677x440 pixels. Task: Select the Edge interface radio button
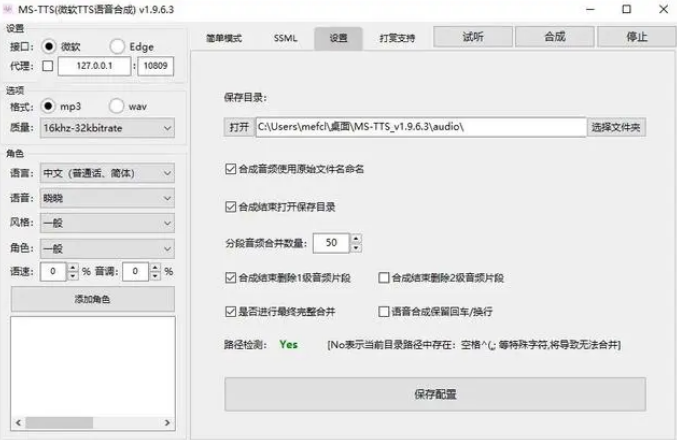click(117, 46)
